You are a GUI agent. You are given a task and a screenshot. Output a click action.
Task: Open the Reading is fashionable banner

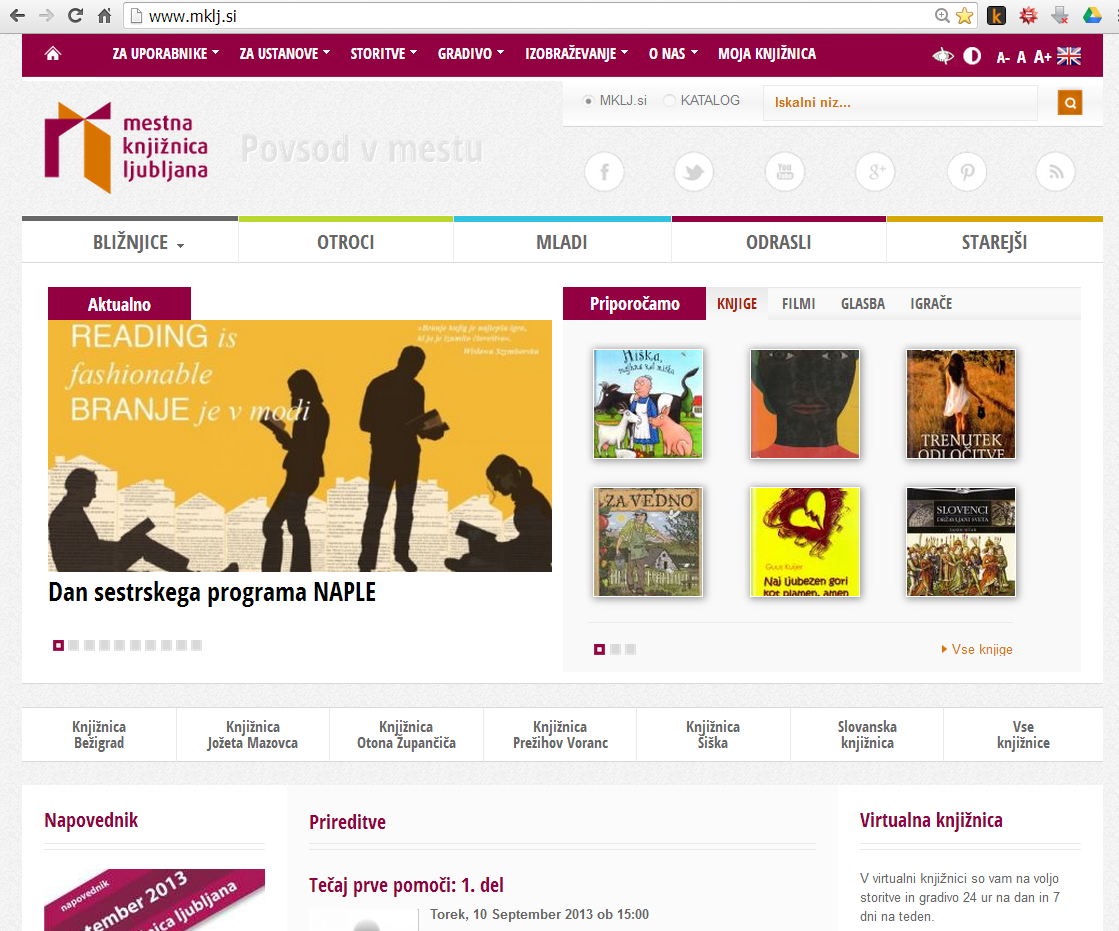click(300, 446)
